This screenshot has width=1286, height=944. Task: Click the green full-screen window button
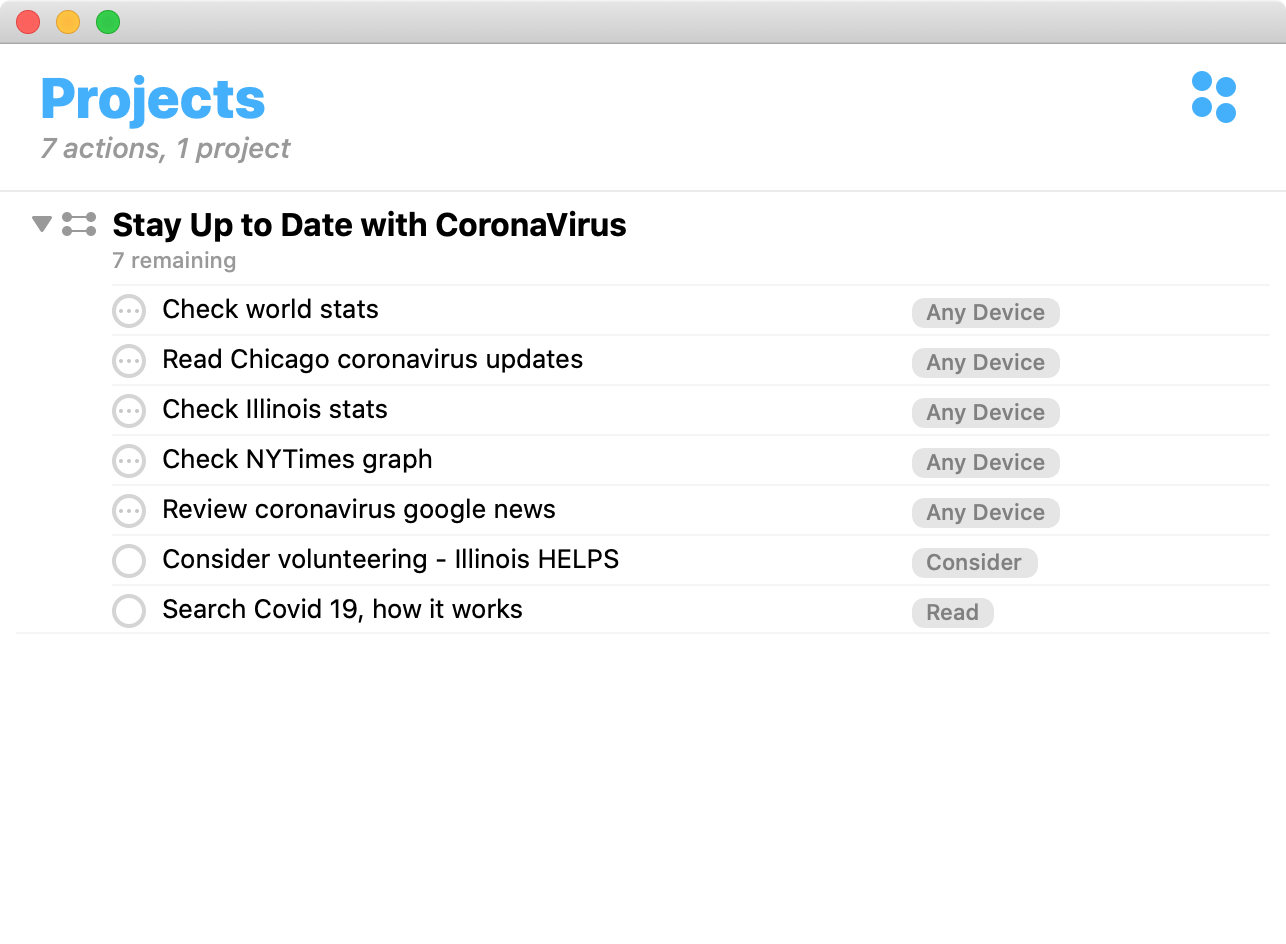pyautogui.click(x=108, y=22)
